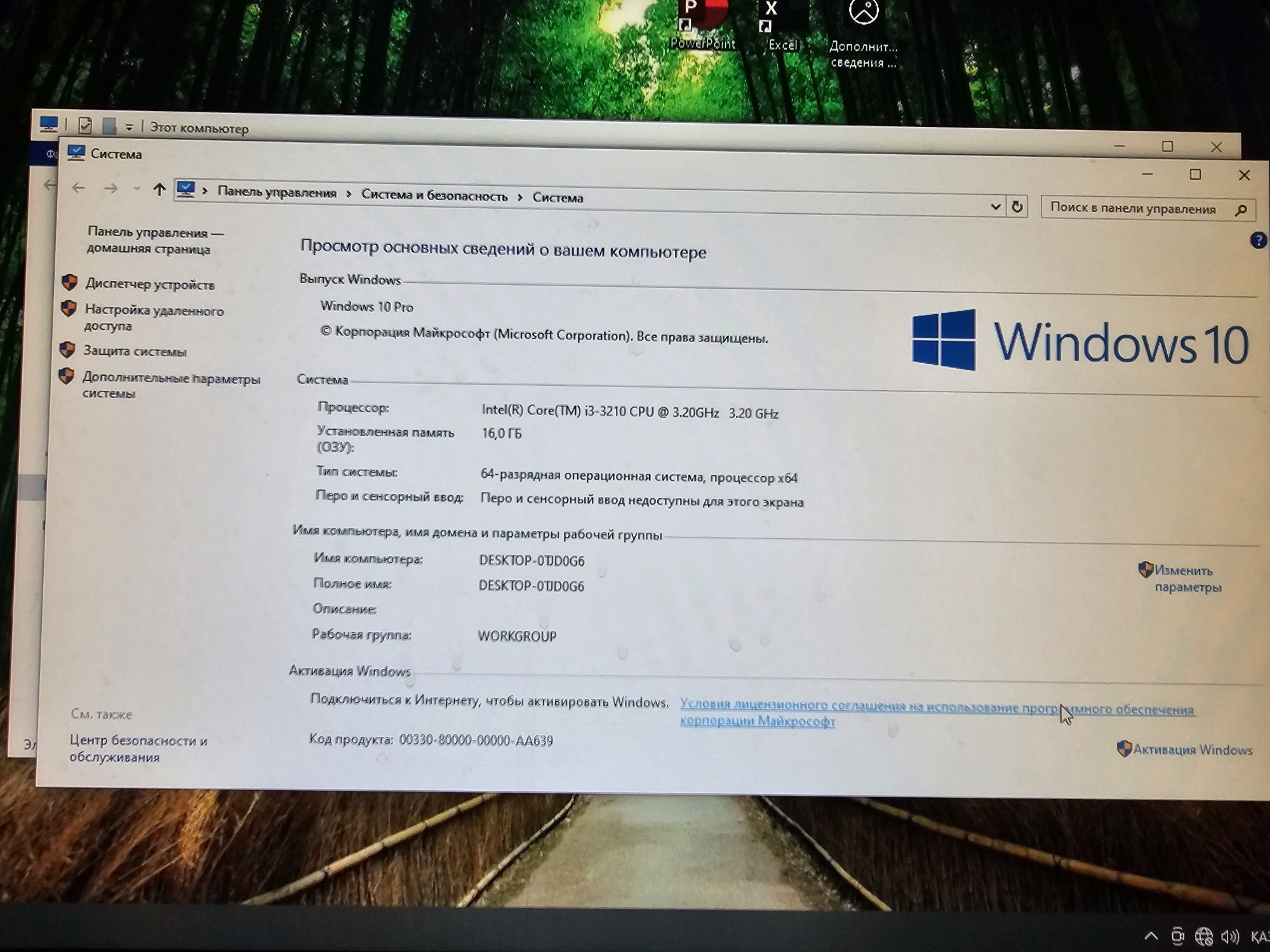Click 'Изменить параметры' link
Viewport: 1270px width, 952px height.
click(x=1187, y=579)
